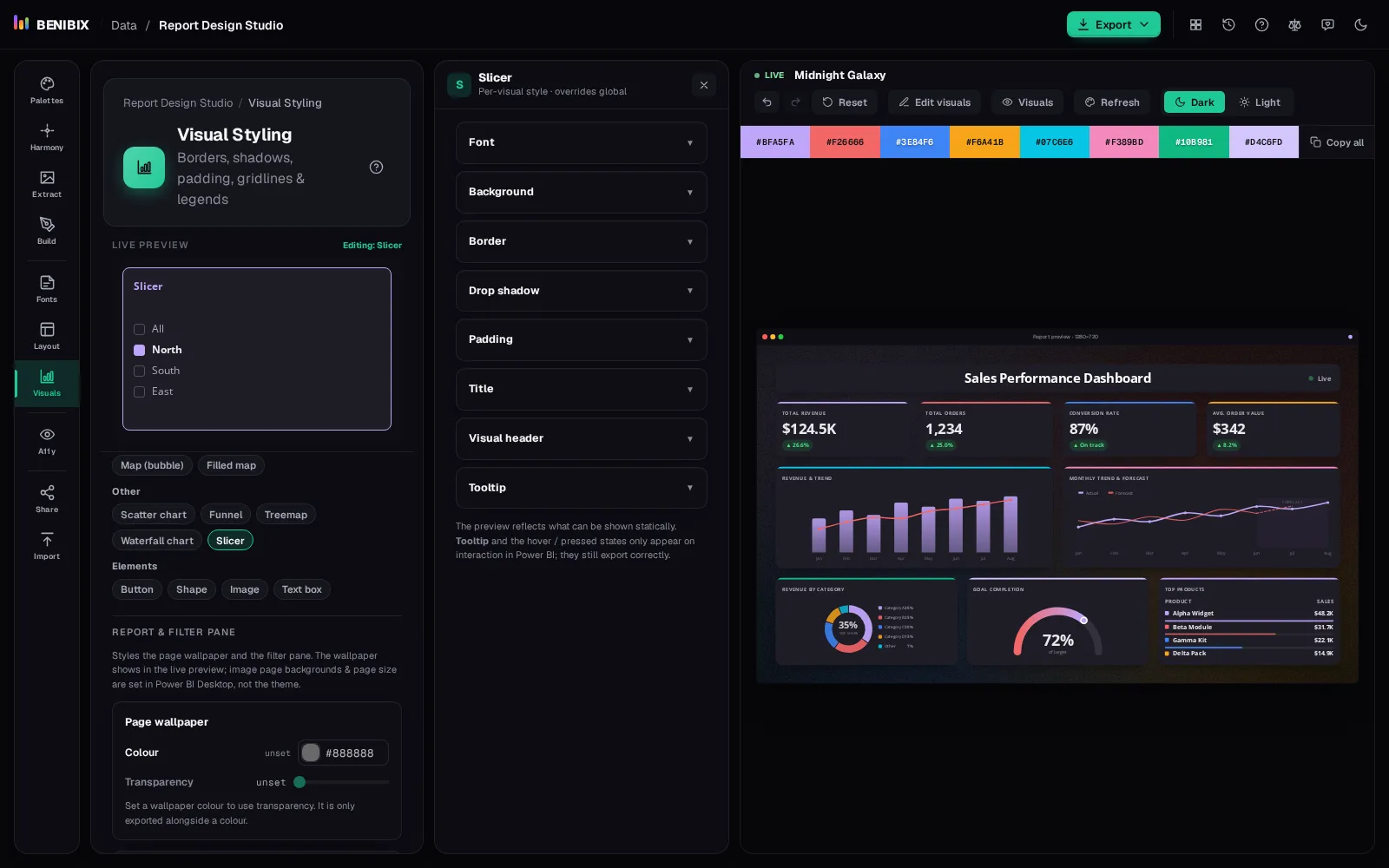Open the Extract sidebar tool
This screenshot has height=868, width=1389.
tap(47, 184)
